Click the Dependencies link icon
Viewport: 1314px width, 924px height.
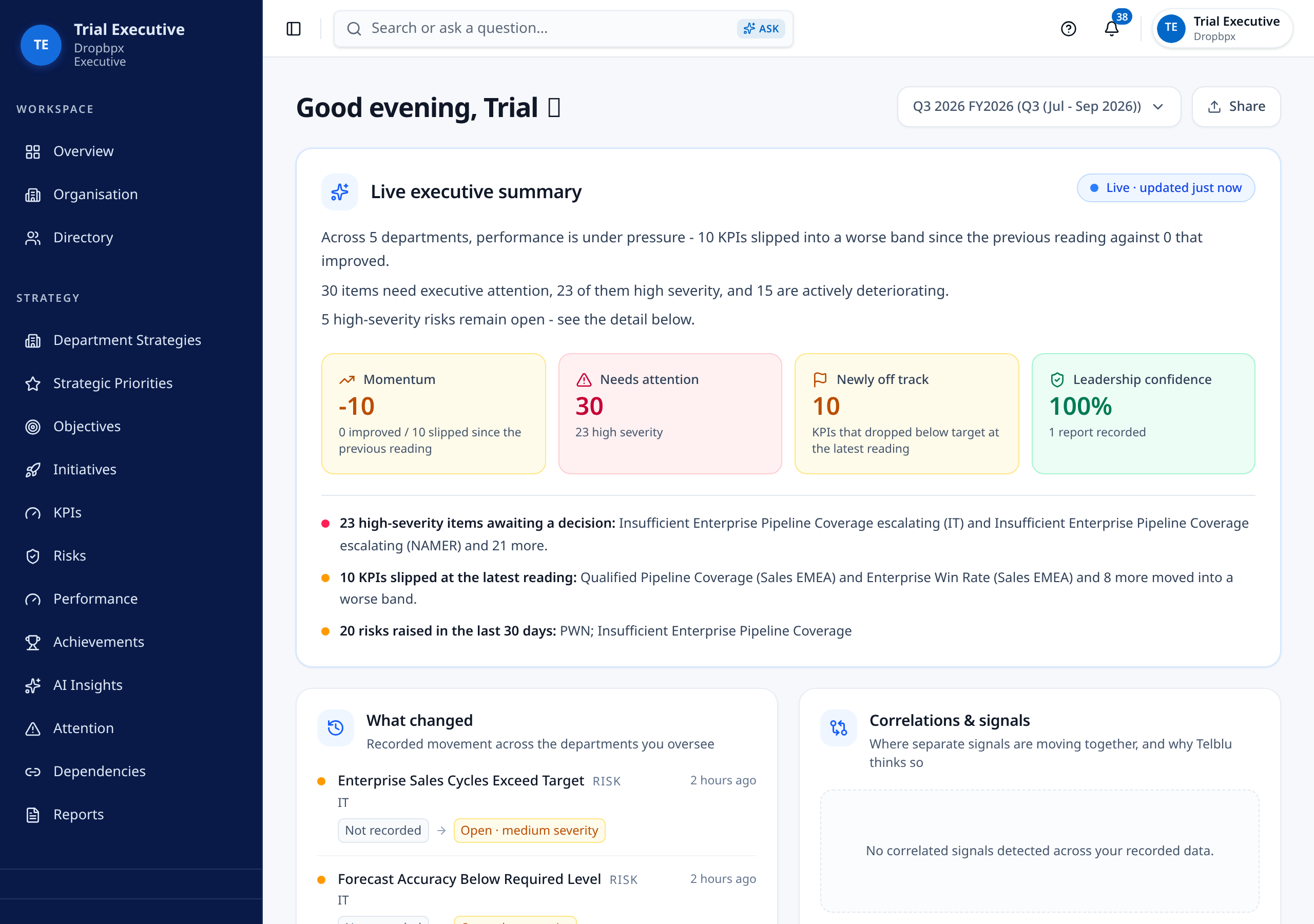pos(33,772)
